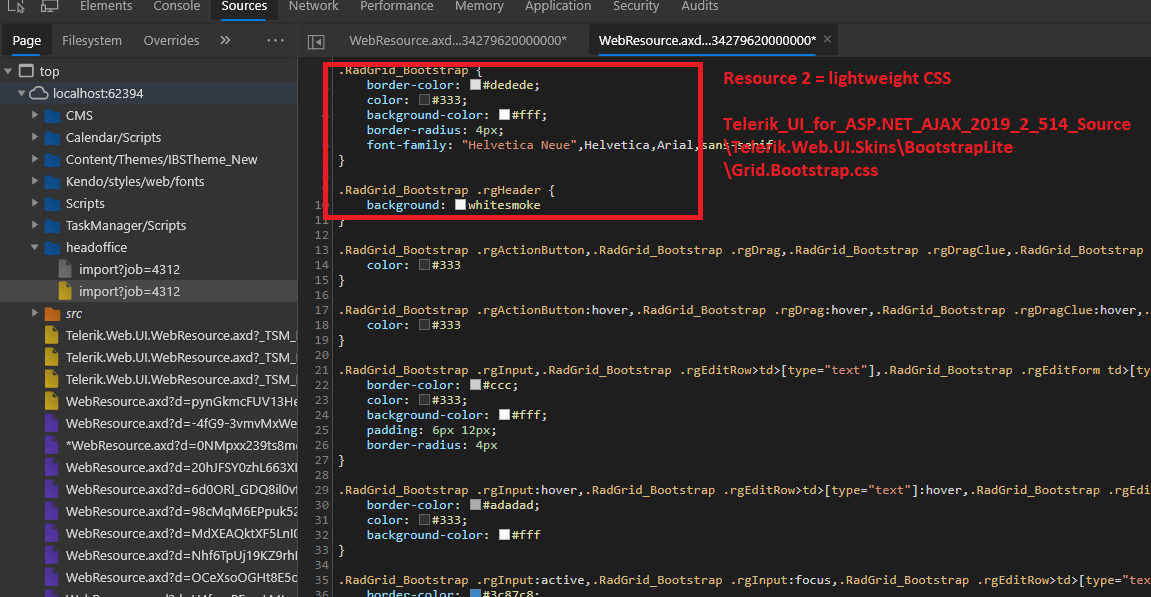Viewport: 1151px width, 597px height.
Task: Click the localhost:62394 cloud icon
Action: [x=39, y=93]
